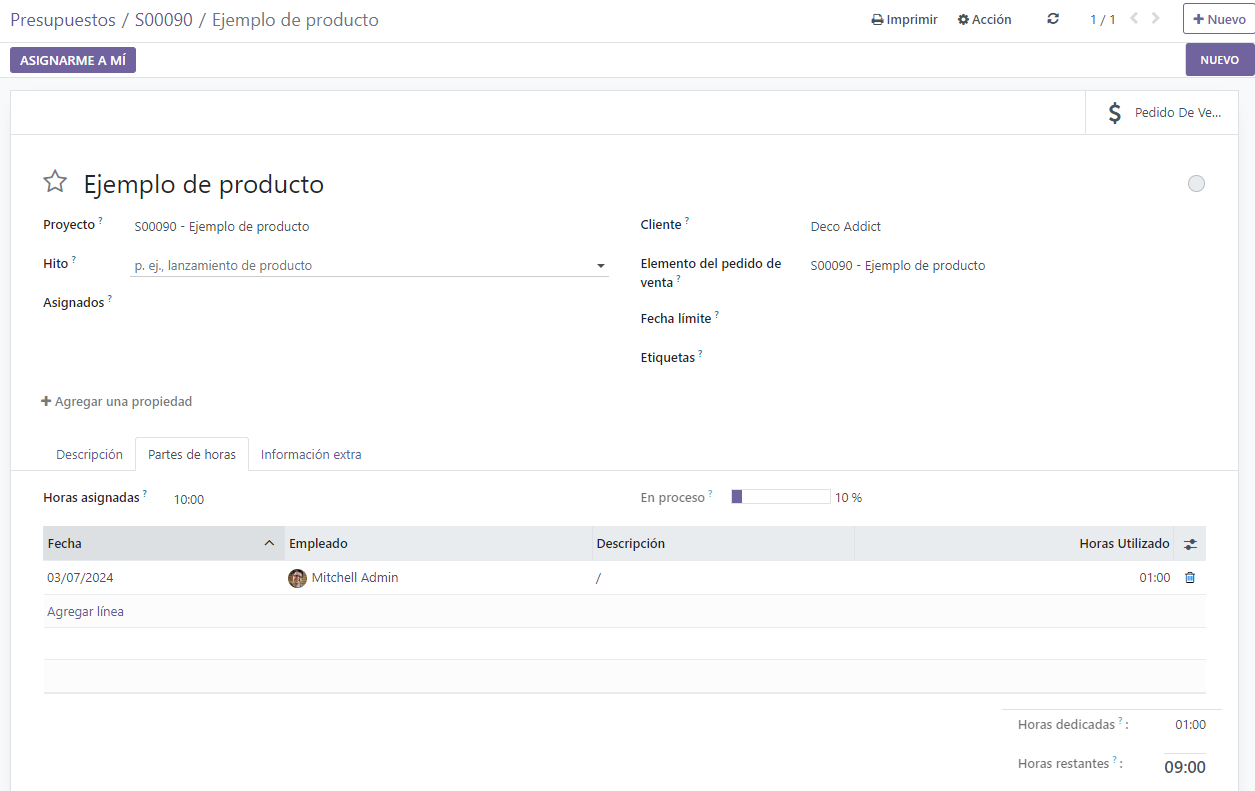1255x791 pixels.
Task: Click the plus to add a property
Action: click(x=46, y=401)
